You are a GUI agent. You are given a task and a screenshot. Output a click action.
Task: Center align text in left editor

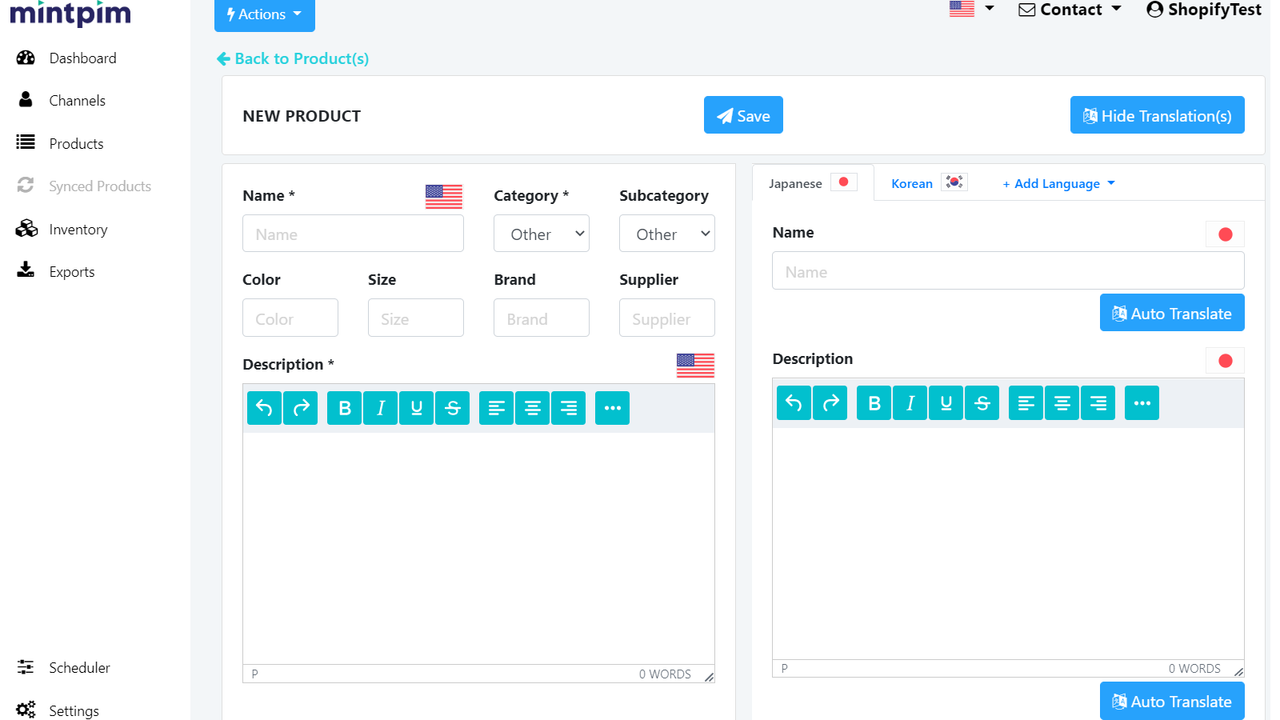pos(532,408)
